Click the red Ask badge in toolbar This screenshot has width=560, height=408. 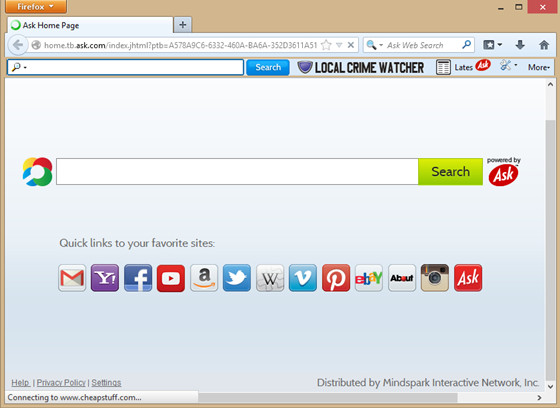[482, 65]
